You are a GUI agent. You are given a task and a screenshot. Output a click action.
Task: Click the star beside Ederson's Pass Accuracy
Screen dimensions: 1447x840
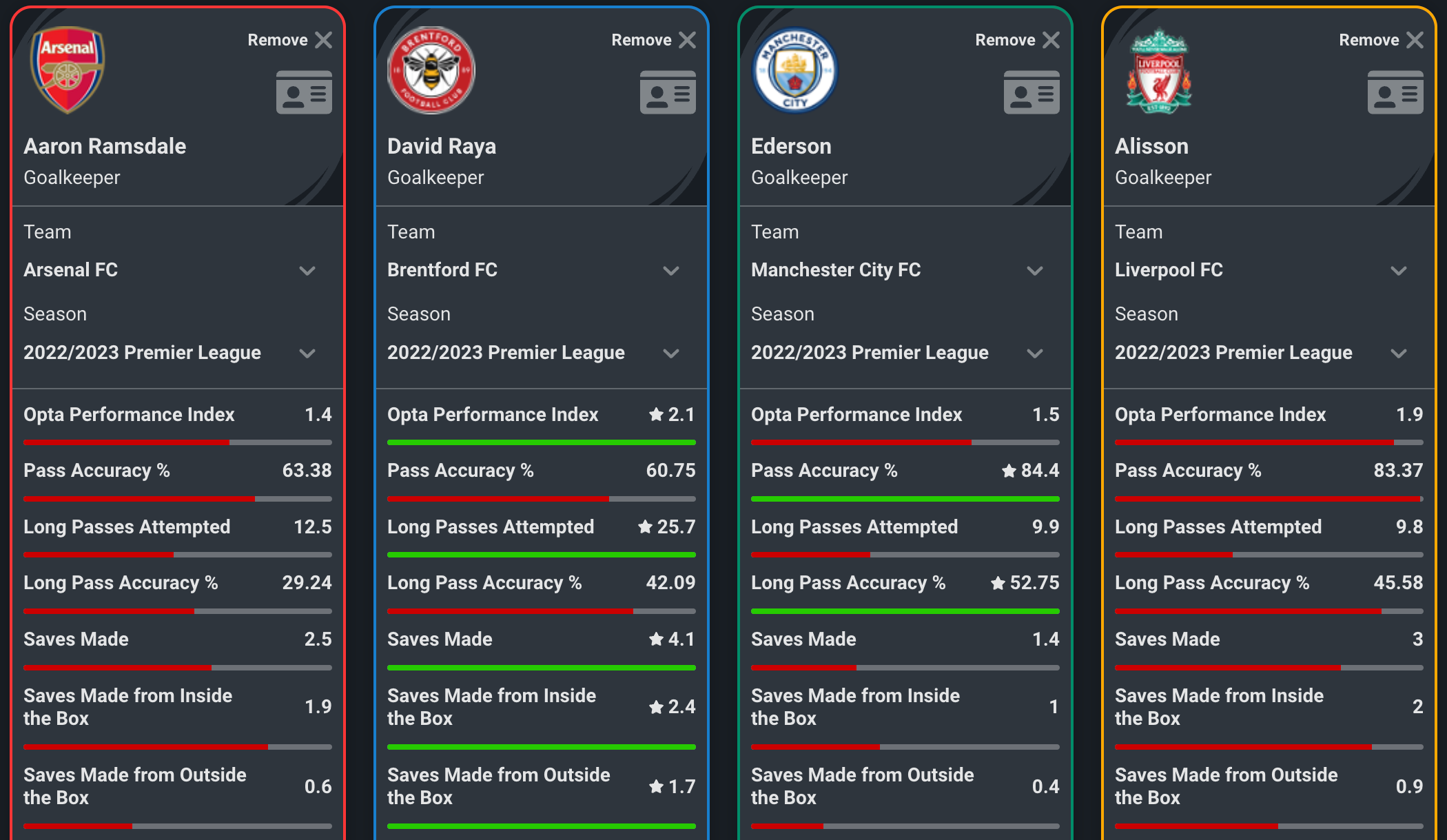tap(1008, 471)
